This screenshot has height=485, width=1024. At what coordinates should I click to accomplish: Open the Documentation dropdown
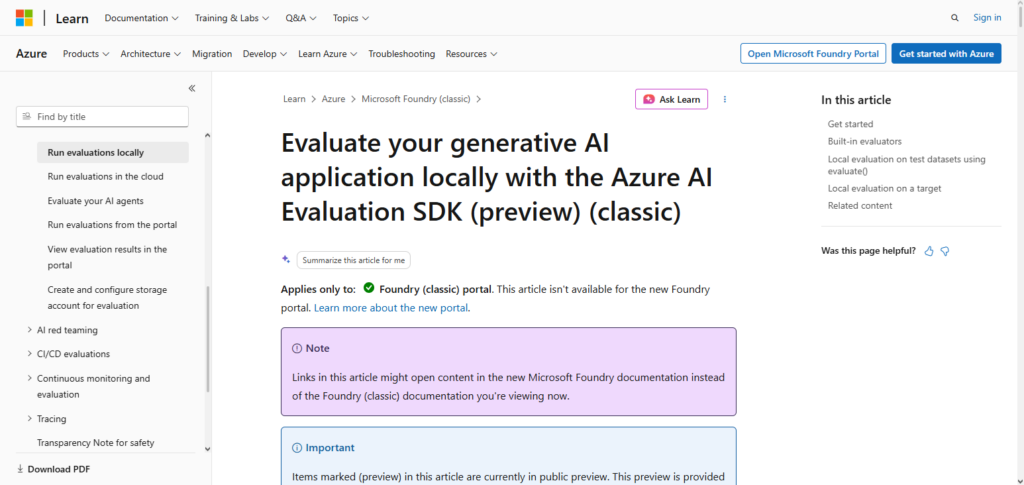pyautogui.click(x=142, y=18)
